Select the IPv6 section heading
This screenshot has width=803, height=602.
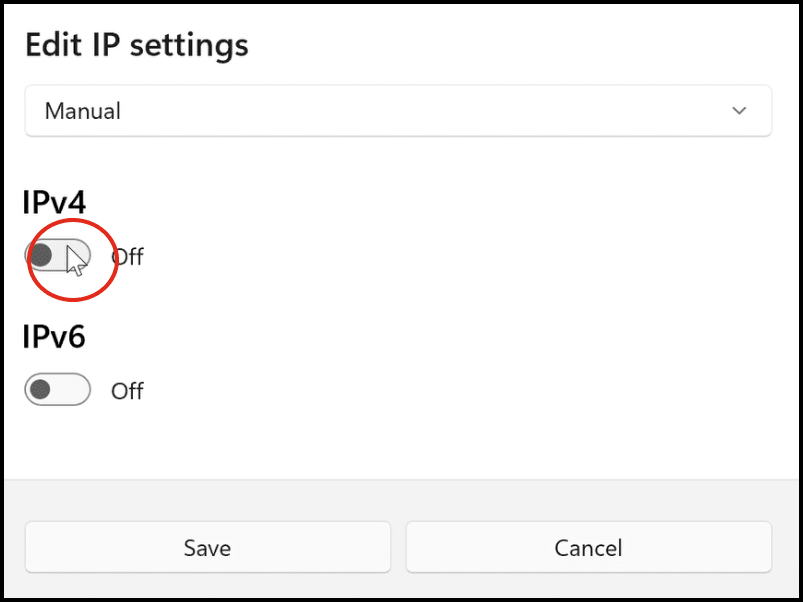click(x=54, y=337)
